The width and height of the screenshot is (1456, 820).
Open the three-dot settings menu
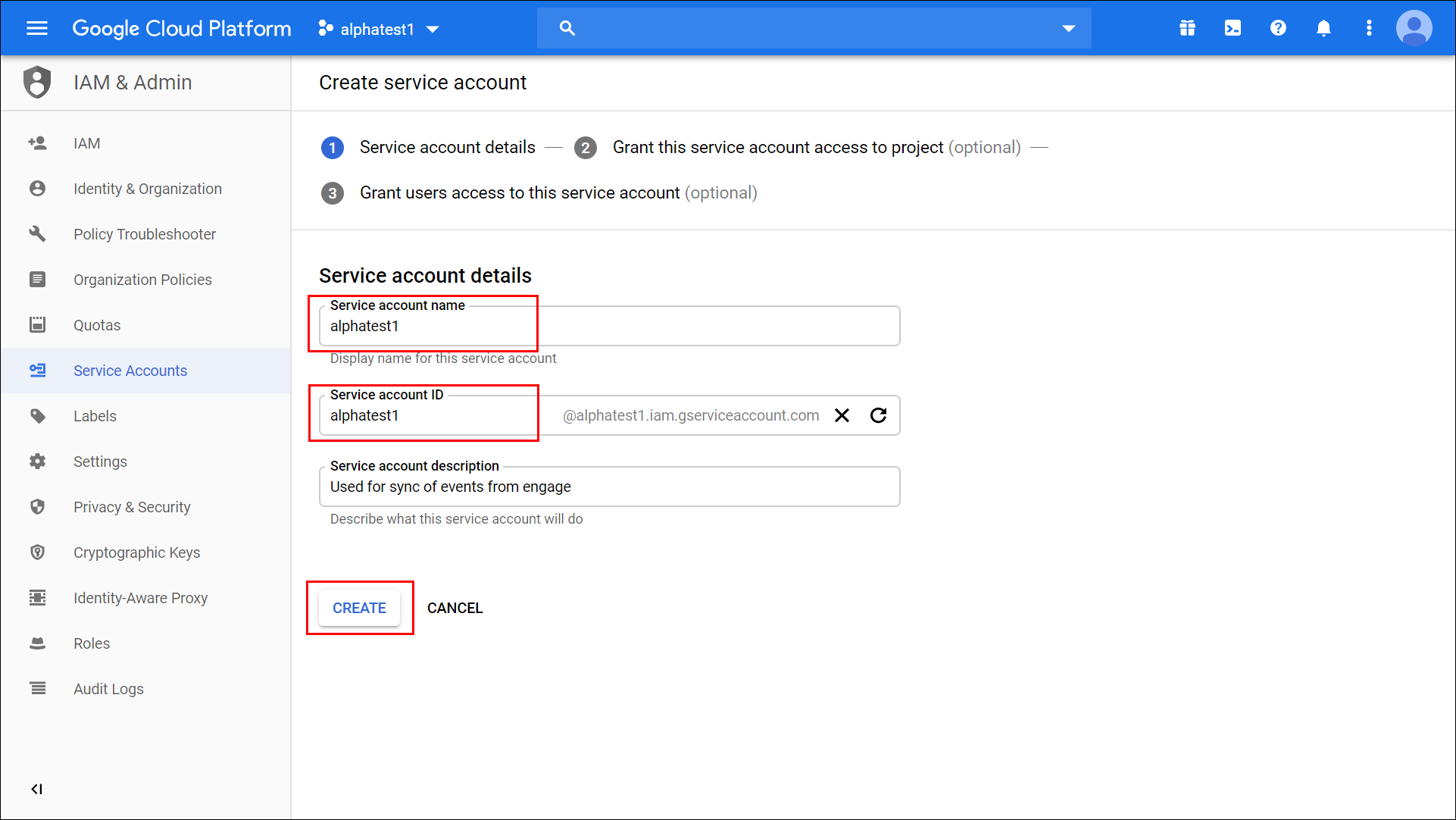(x=1369, y=29)
